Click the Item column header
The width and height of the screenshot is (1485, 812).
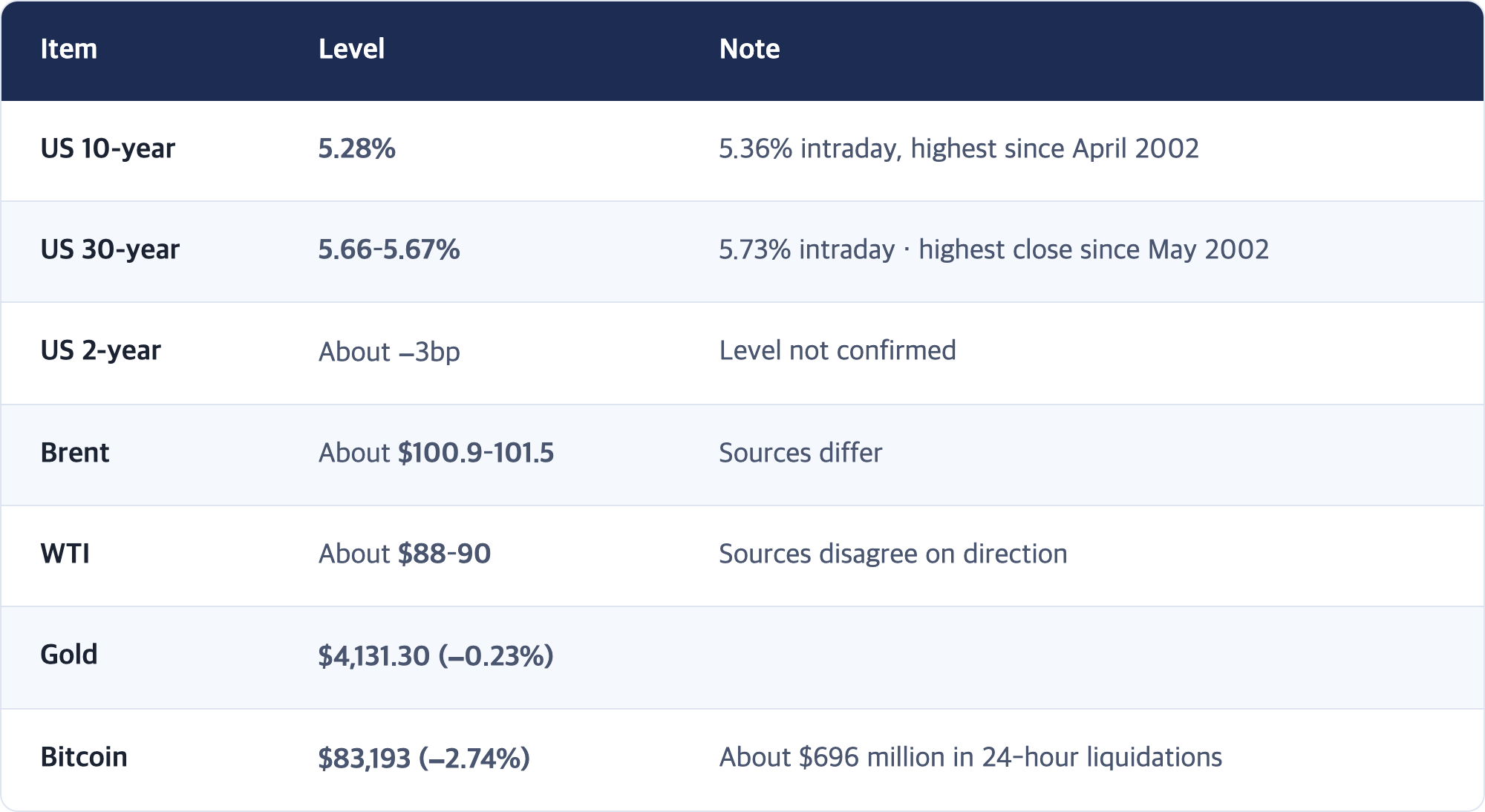tap(68, 49)
